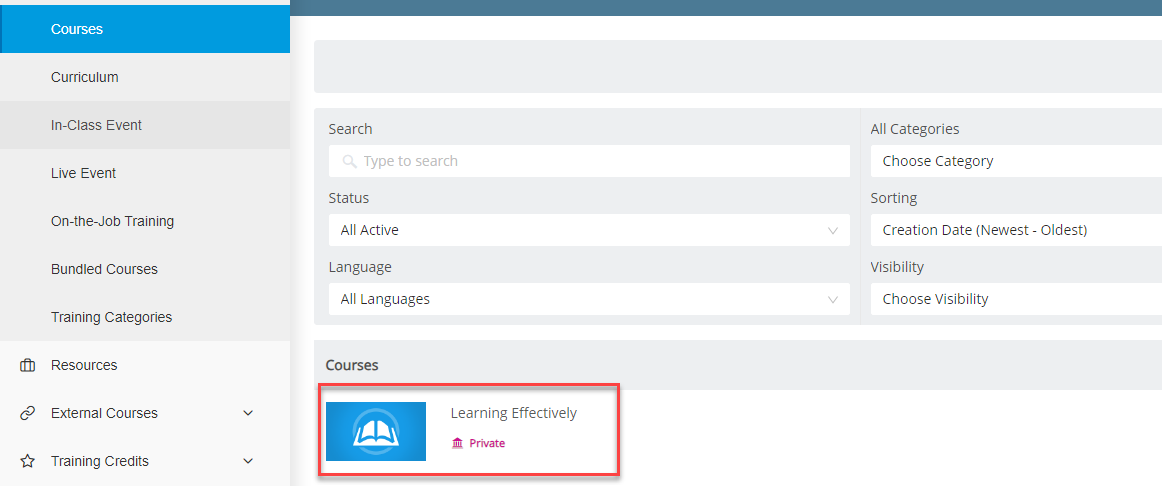Open the Choose Category dropdown
Viewport: 1162px width, 486px height.
coord(1016,161)
